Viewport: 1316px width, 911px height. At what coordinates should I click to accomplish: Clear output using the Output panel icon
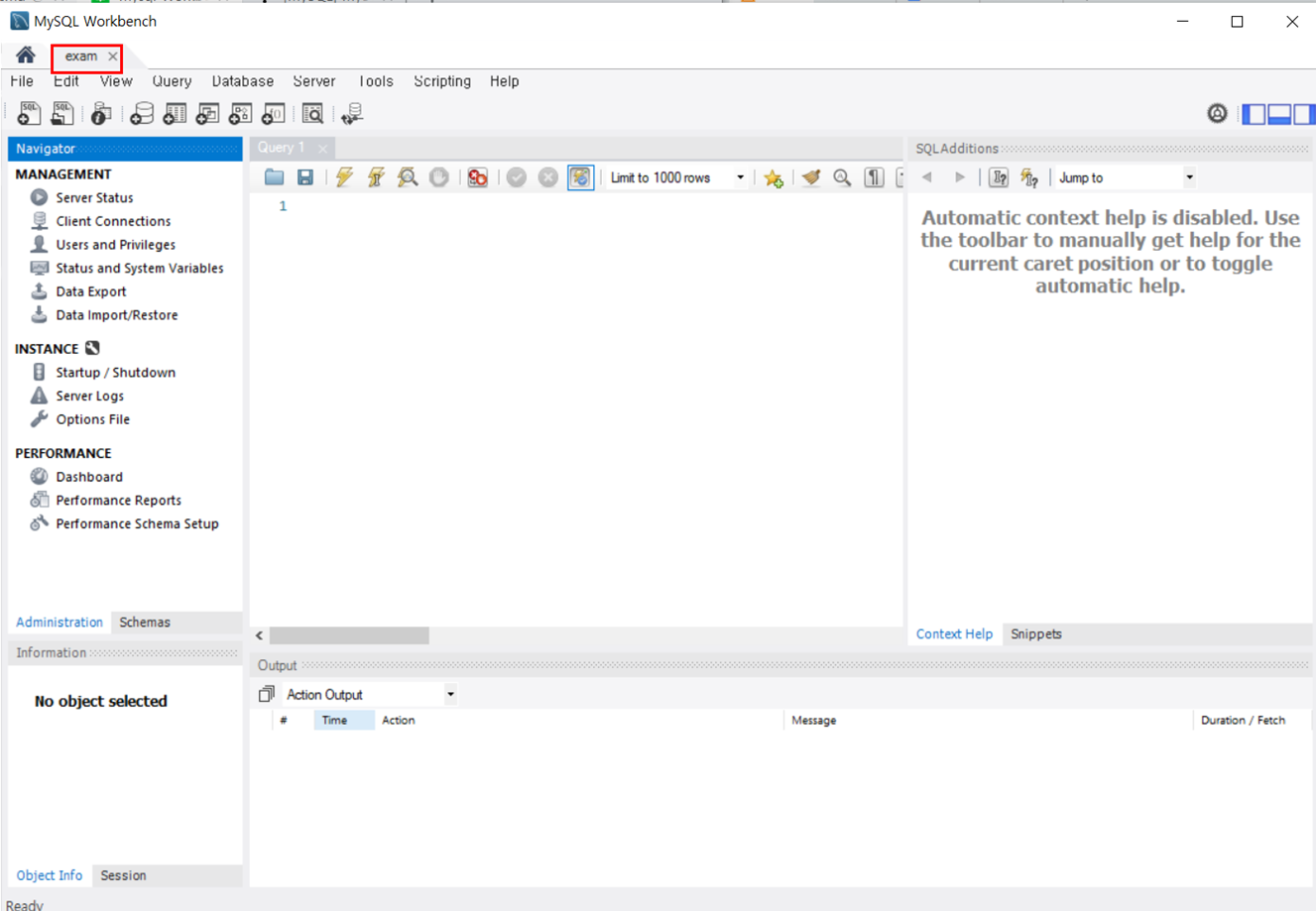(x=266, y=695)
